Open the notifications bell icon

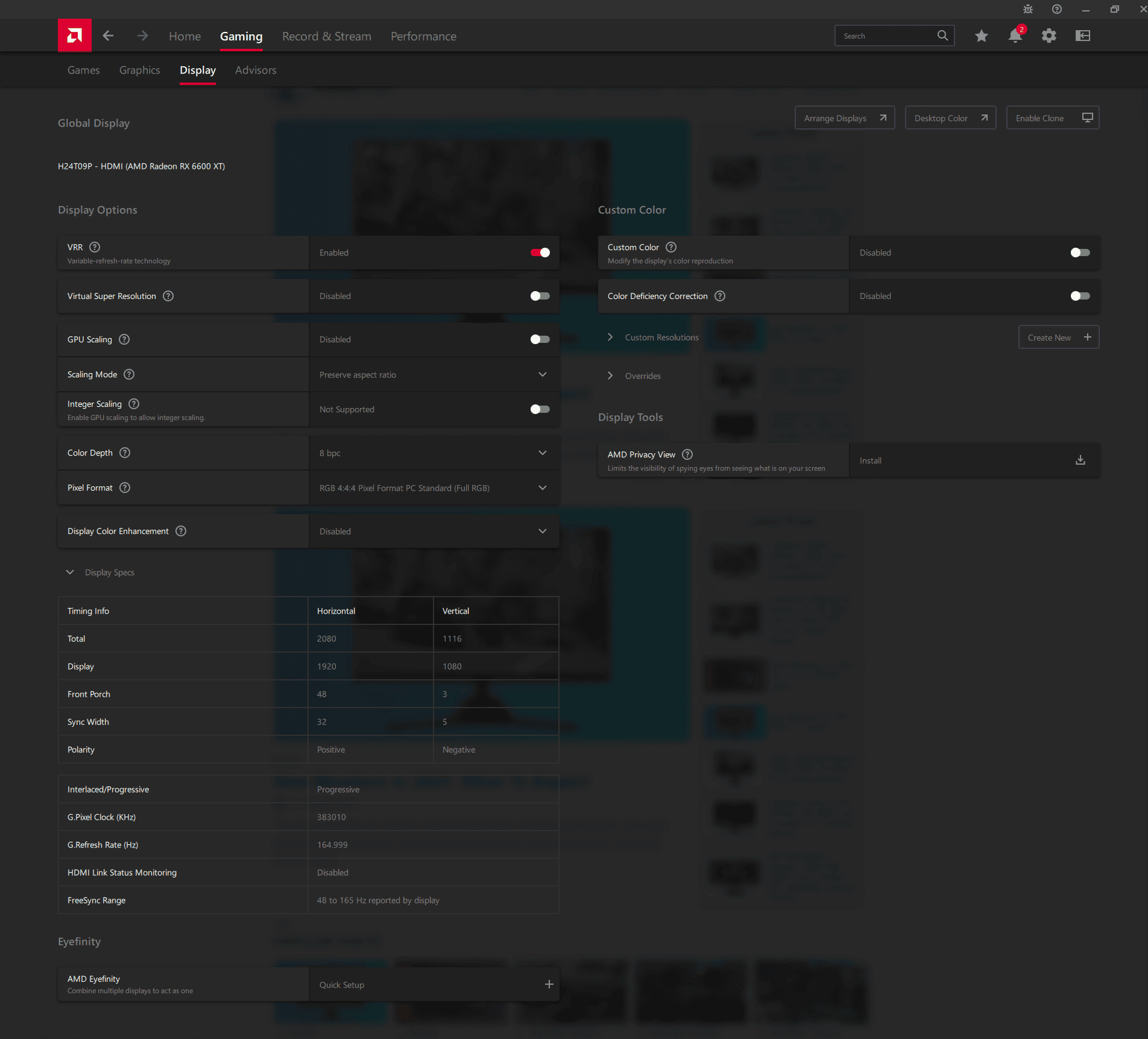click(x=1015, y=36)
